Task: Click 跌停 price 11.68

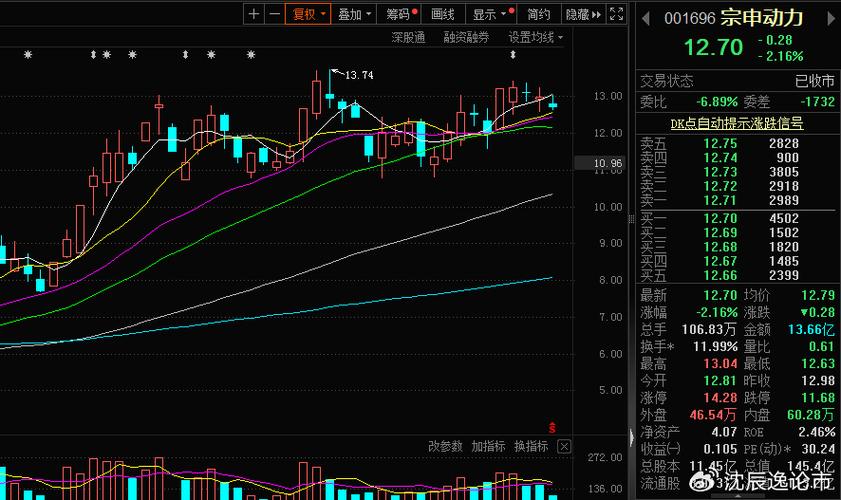Action: 818,398
